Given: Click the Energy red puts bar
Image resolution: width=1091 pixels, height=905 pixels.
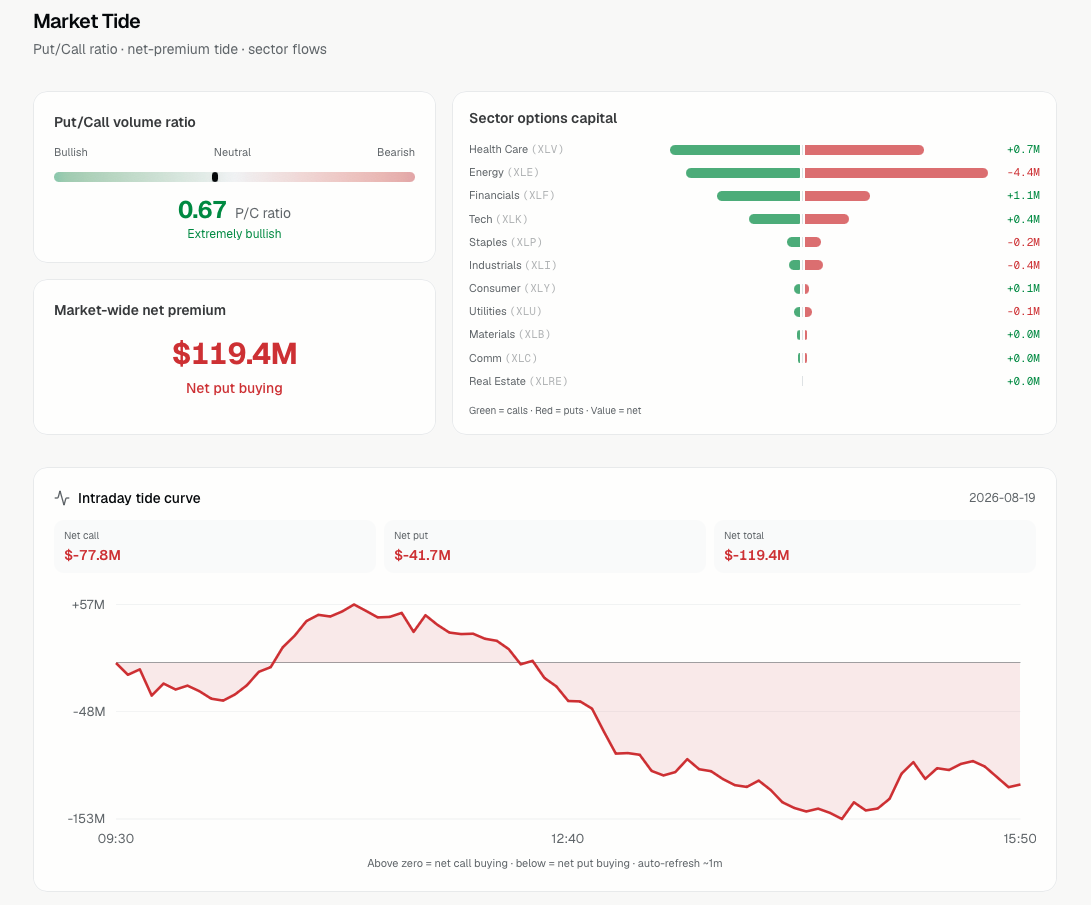Looking at the screenshot, I should tap(896, 173).
